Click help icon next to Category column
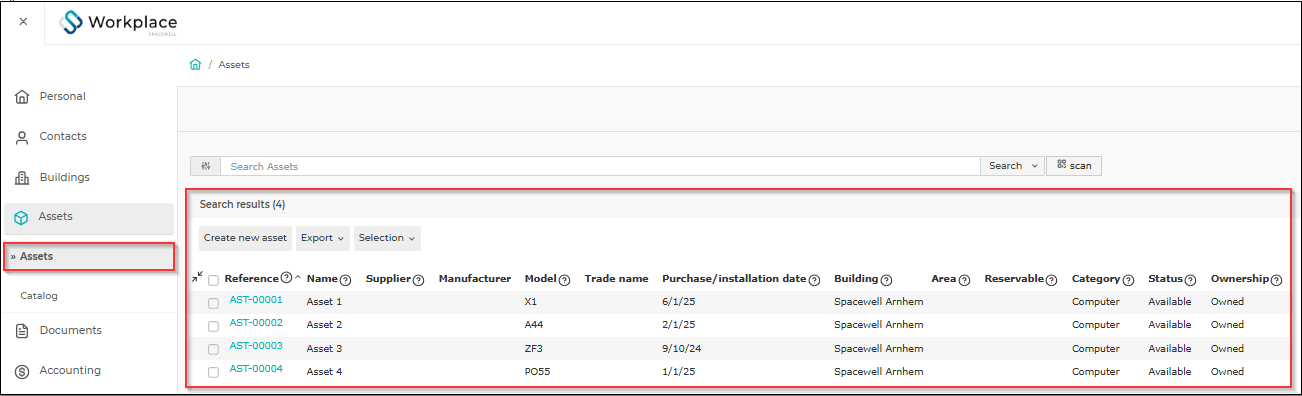The width and height of the screenshot is (1302, 396). [1128, 280]
